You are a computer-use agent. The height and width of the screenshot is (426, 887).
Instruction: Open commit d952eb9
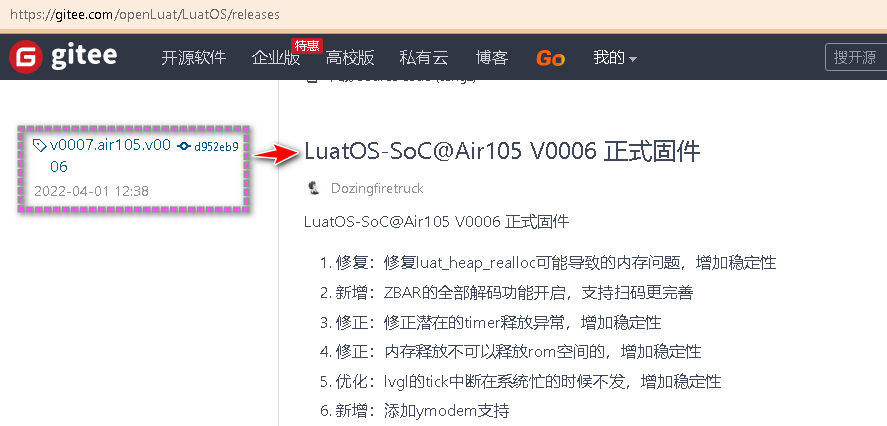216,147
